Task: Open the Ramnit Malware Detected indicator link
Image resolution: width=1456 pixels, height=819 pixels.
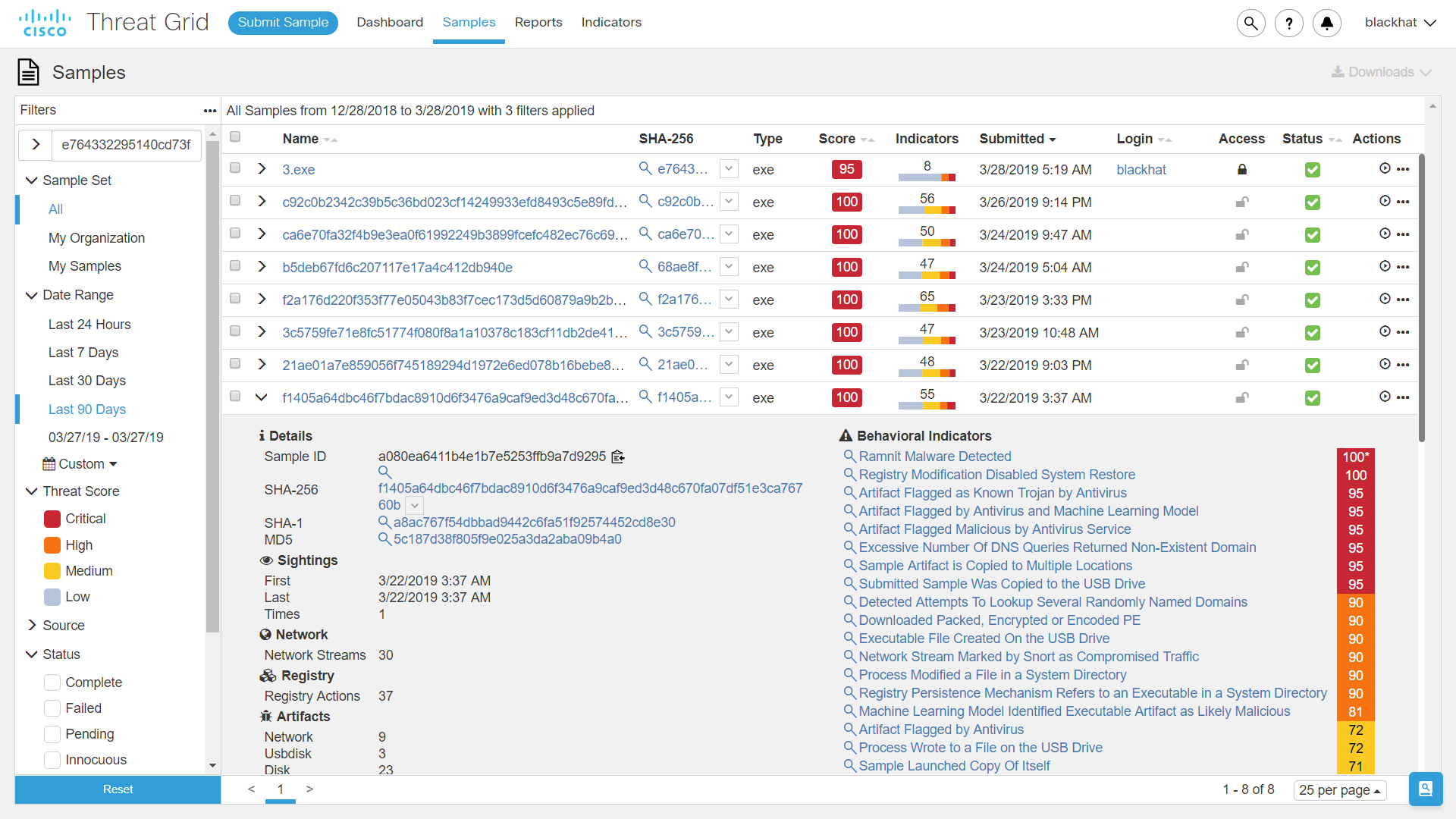Action: coord(934,457)
